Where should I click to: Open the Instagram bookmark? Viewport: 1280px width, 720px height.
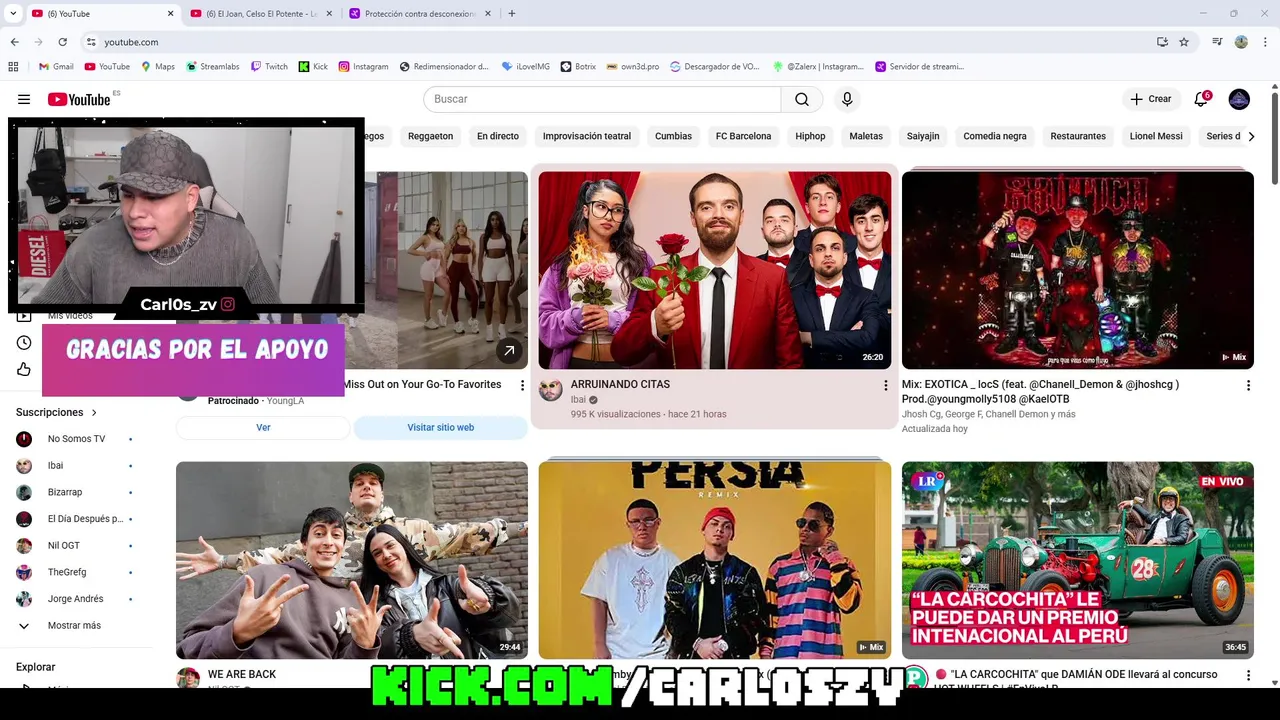(x=363, y=67)
